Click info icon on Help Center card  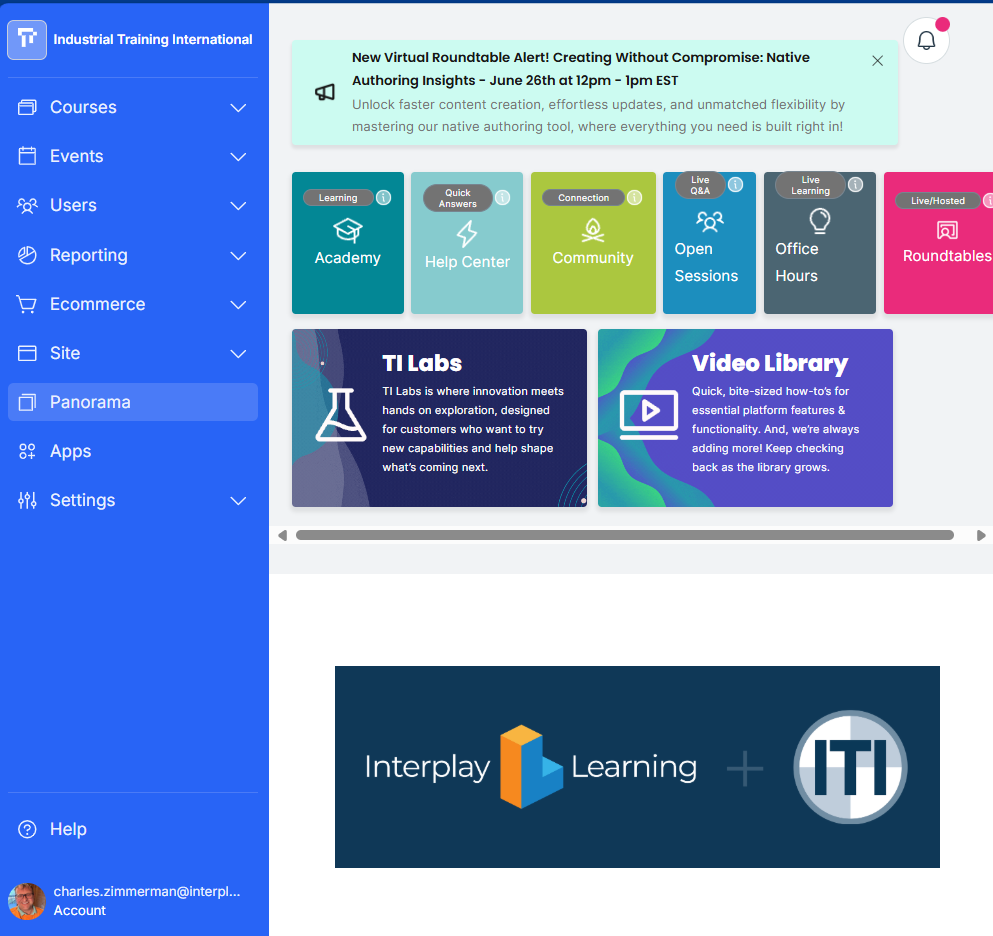point(502,198)
